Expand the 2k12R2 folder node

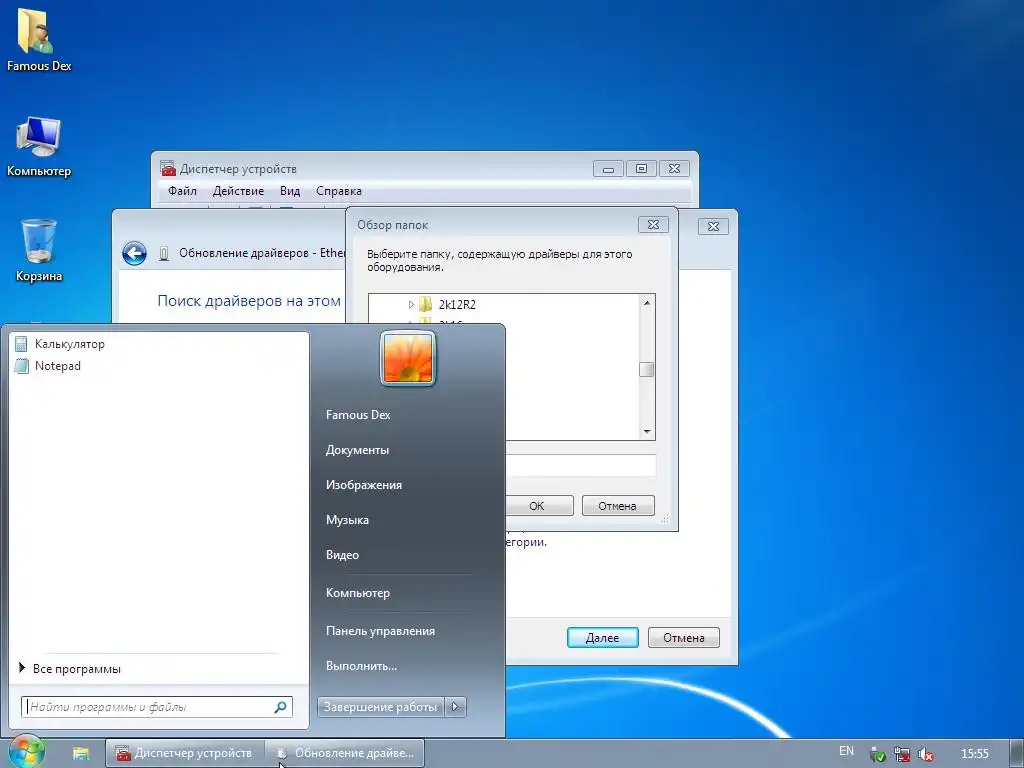(x=411, y=304)
